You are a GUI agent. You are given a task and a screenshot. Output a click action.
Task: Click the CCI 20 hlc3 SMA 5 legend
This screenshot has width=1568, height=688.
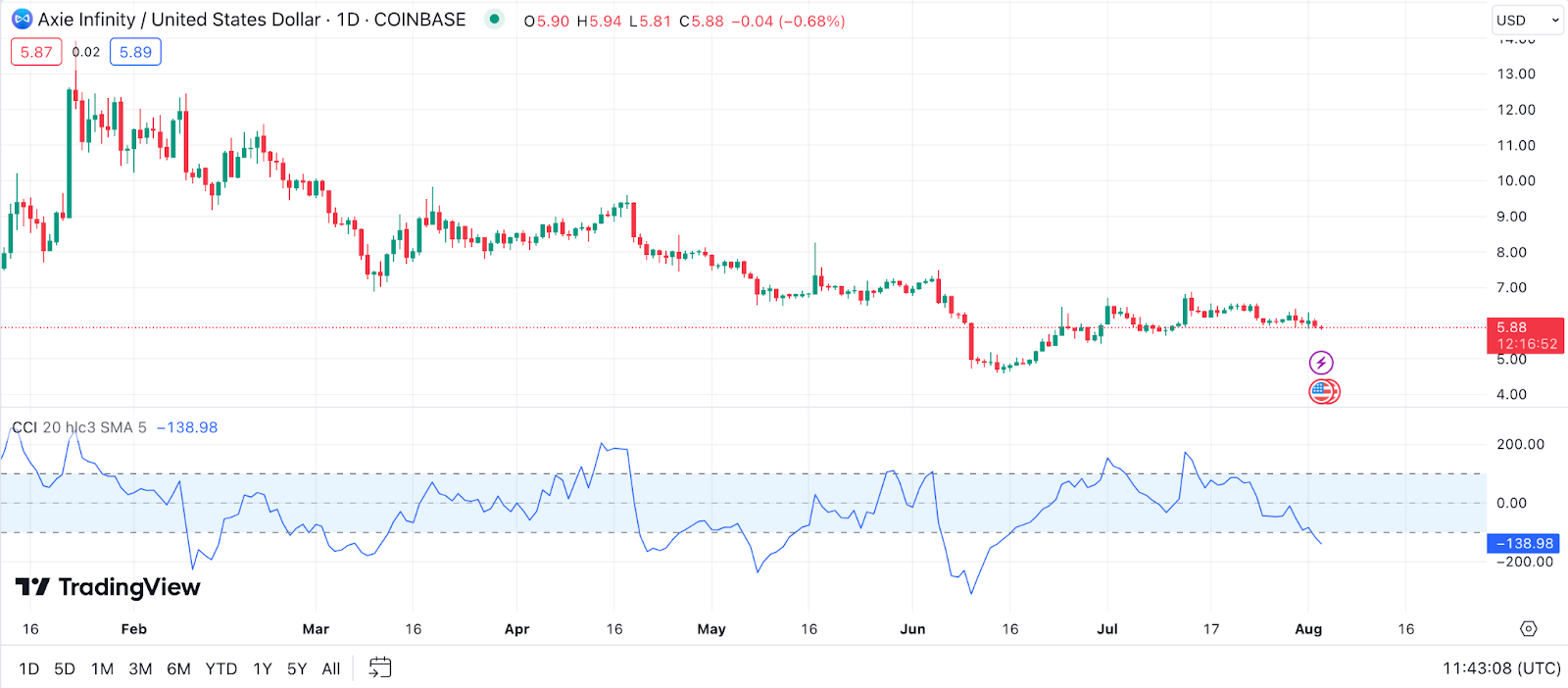(79, 427)
